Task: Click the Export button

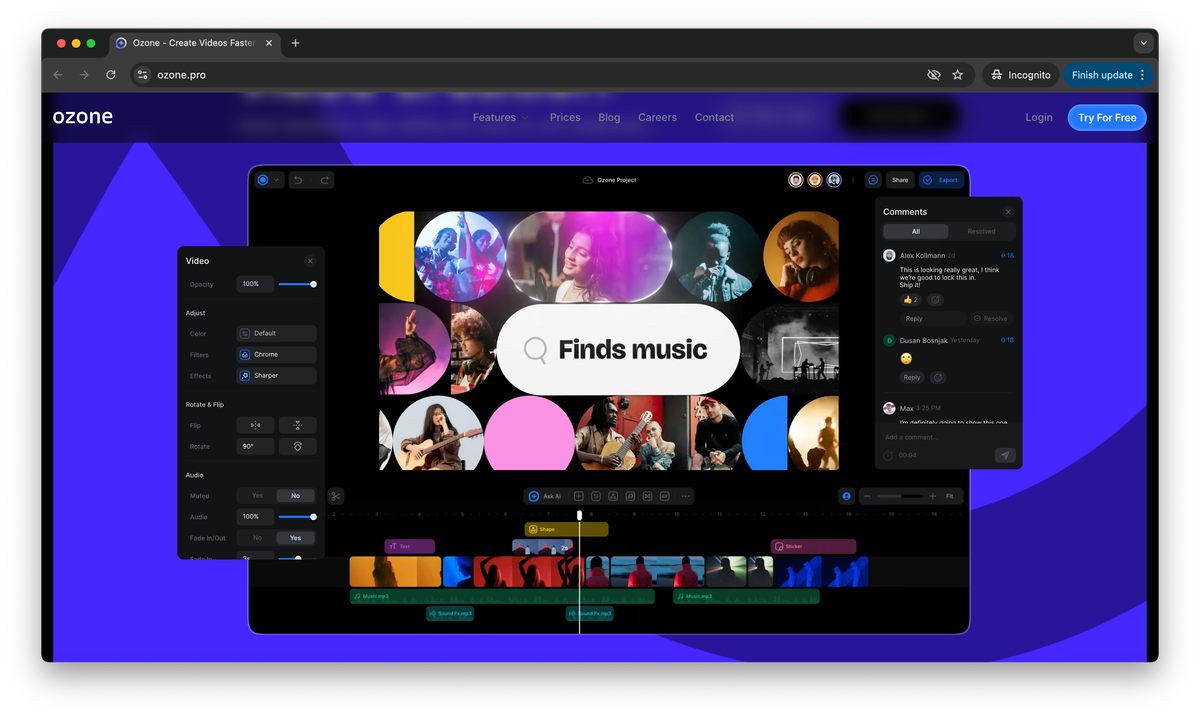Action: pos(941,180)
